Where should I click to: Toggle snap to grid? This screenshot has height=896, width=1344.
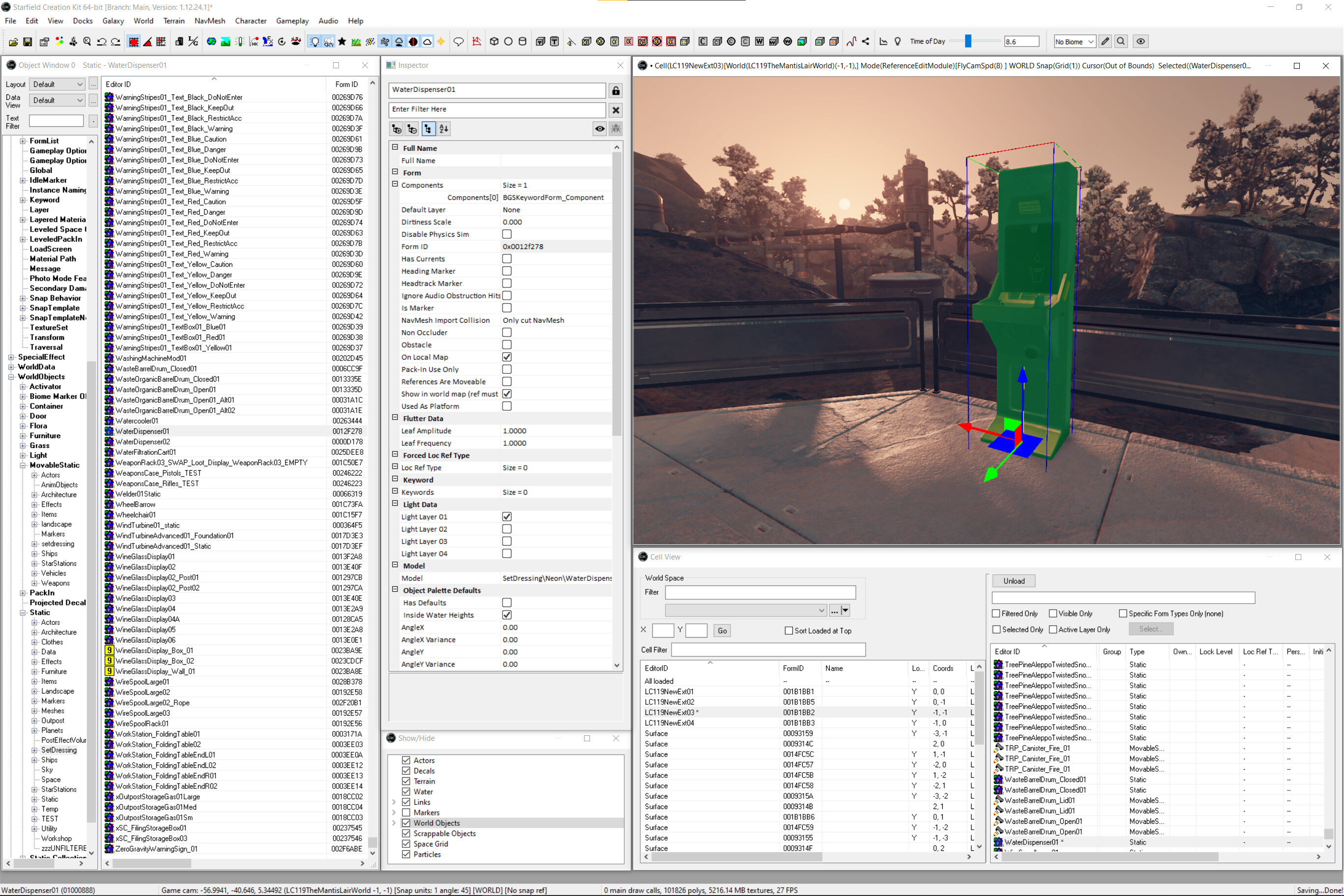pos(133,41)
